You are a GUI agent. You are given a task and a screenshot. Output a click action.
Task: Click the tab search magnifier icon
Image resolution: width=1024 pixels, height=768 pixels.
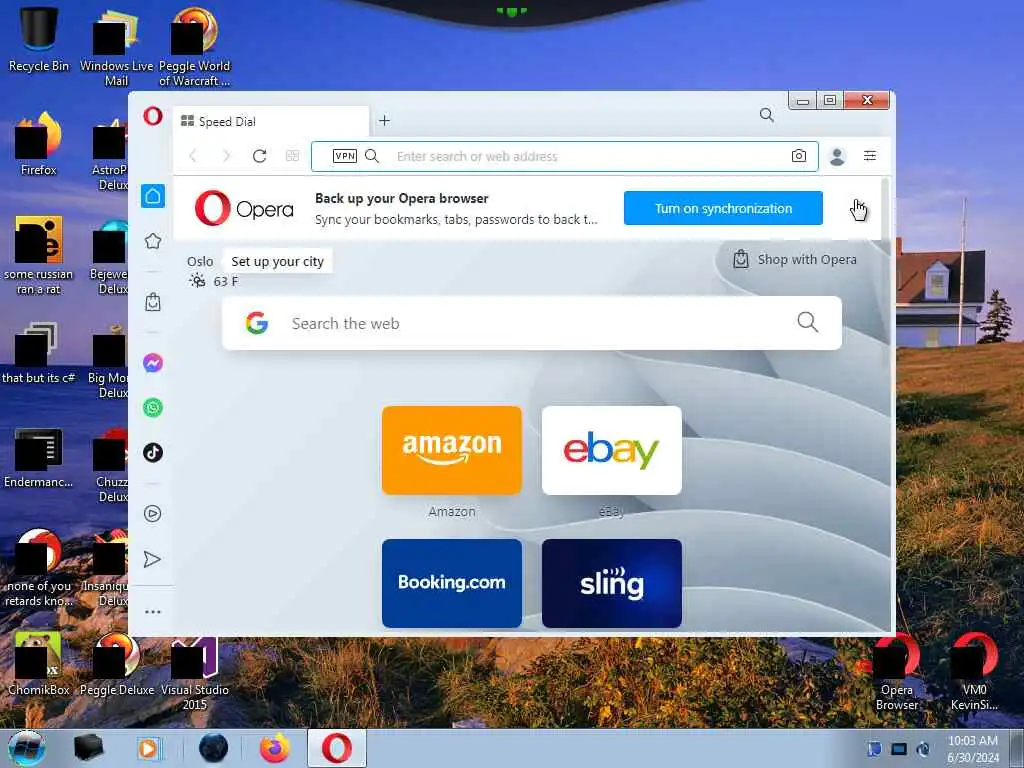[767, 116]
